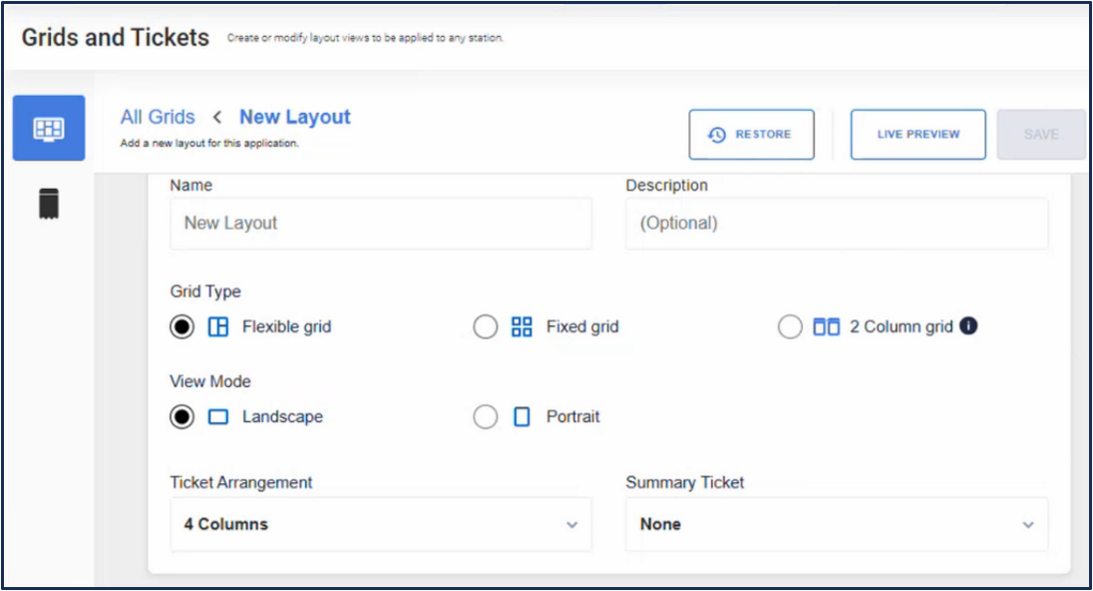Open the Tickets sidebar icon
The image size is (1093, 591).
(x=49, y=204)
